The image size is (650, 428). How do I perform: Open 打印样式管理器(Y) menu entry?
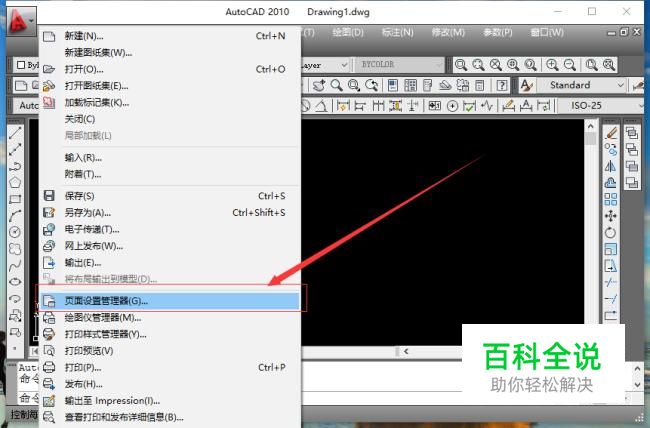click(x=170, y=334)
